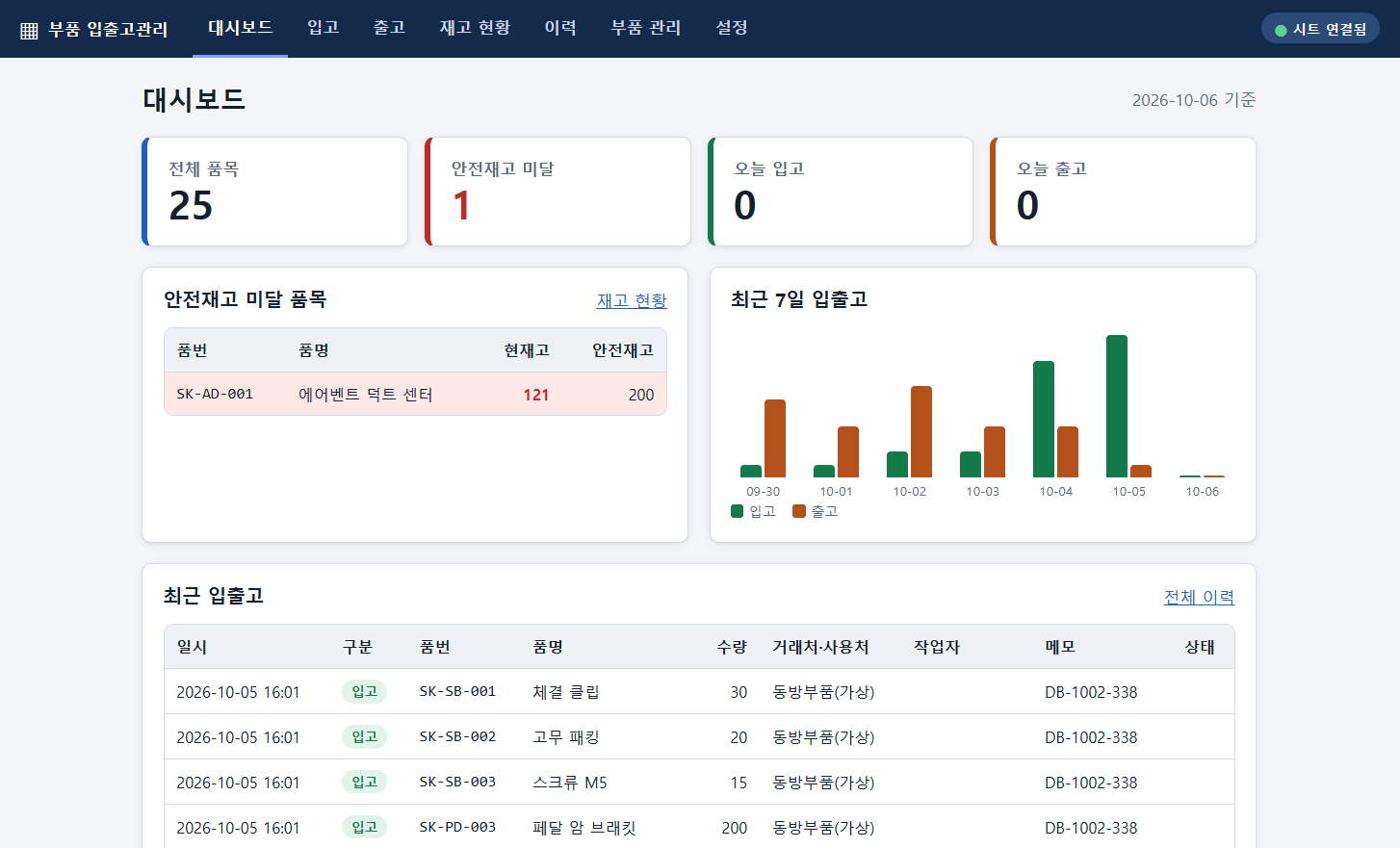Click the 10-03 date label on the chart
The image size is (1400, 848).
(x=982, y=492)
